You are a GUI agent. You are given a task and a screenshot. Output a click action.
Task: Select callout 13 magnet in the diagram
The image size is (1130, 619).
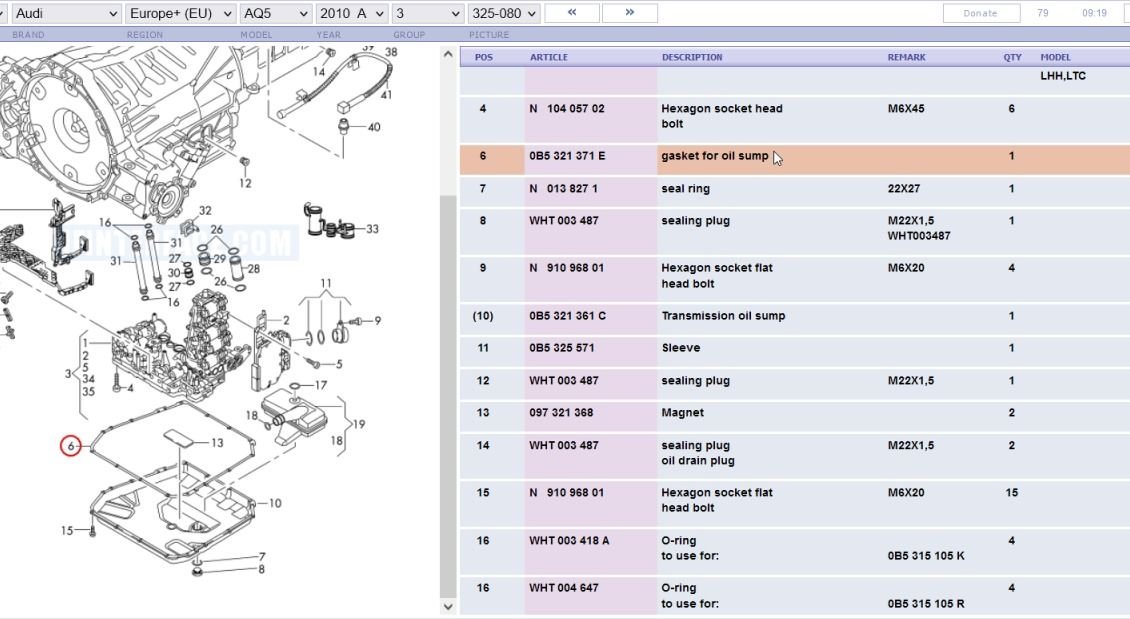click(216, 442)
